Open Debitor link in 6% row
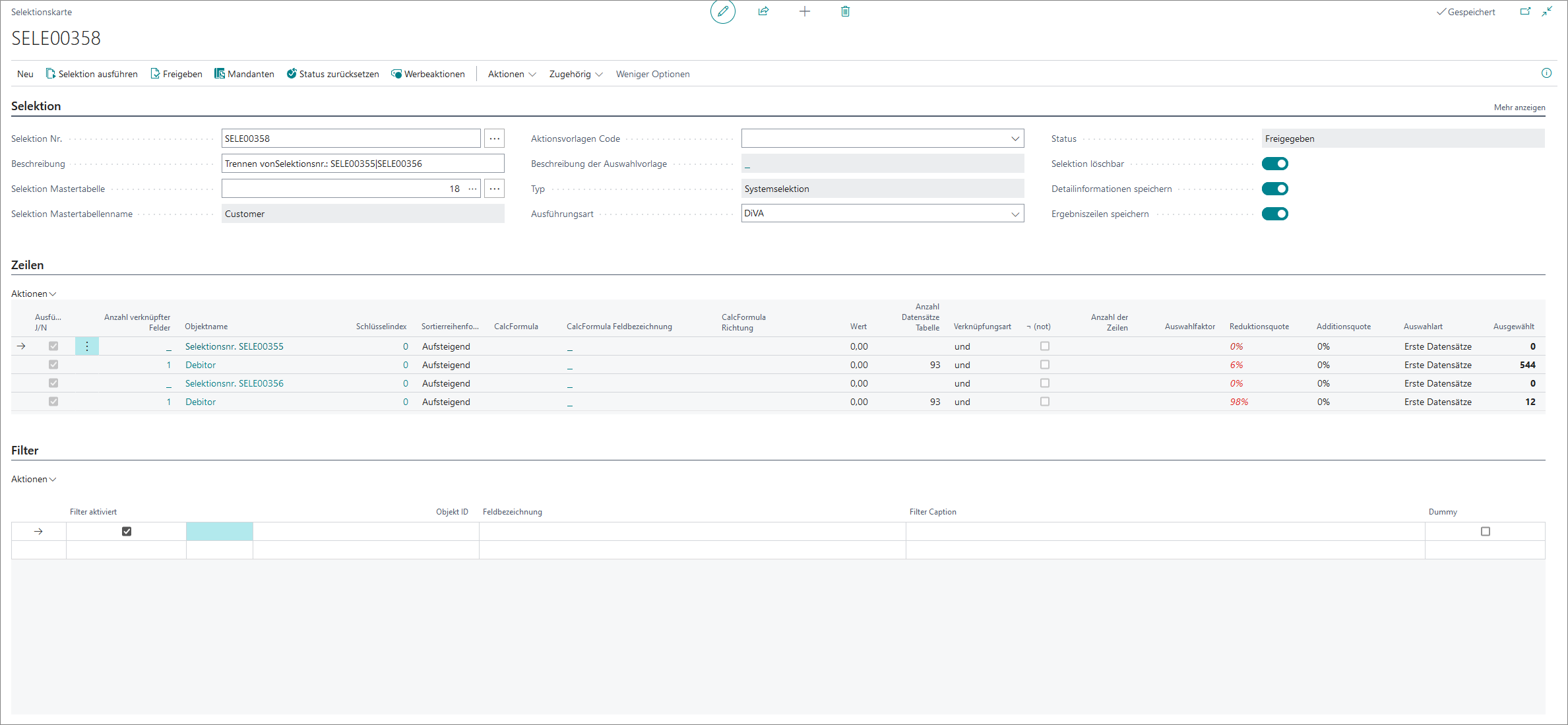This screenshot has width=1568, height=725. pos(201,365)
